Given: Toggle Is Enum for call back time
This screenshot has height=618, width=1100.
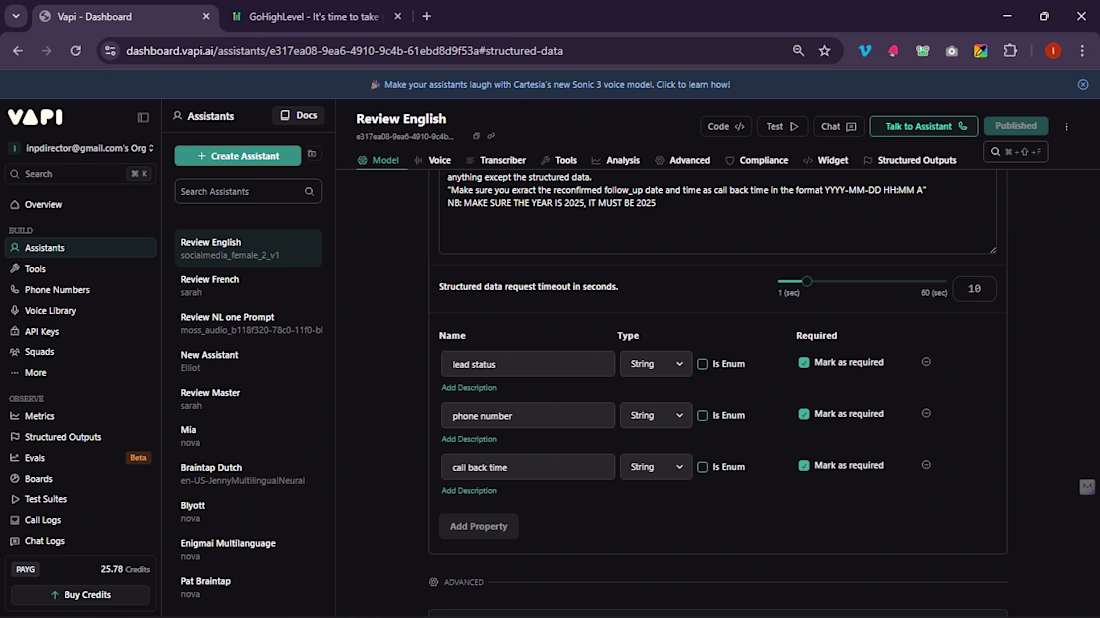Looking at the screenshot, I should tap(702, 467).
